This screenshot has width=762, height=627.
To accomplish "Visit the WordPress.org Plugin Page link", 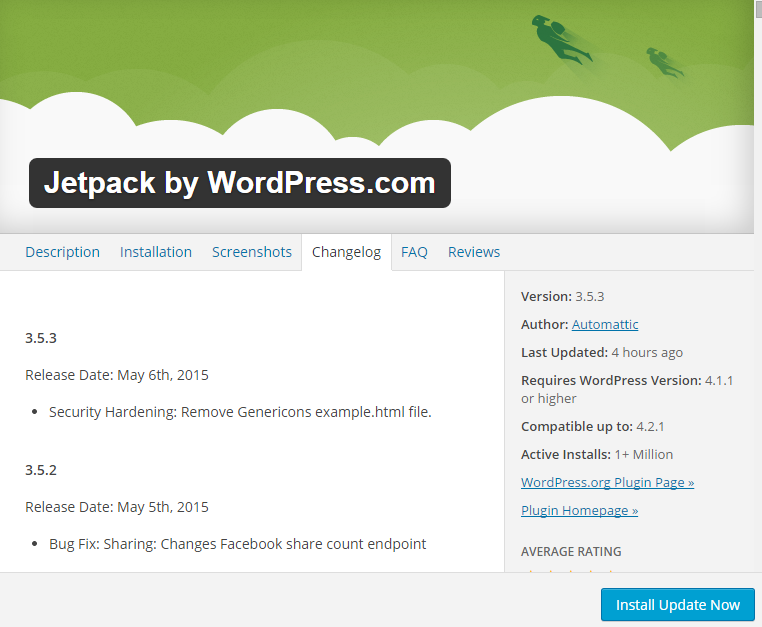I will (607, 482).
